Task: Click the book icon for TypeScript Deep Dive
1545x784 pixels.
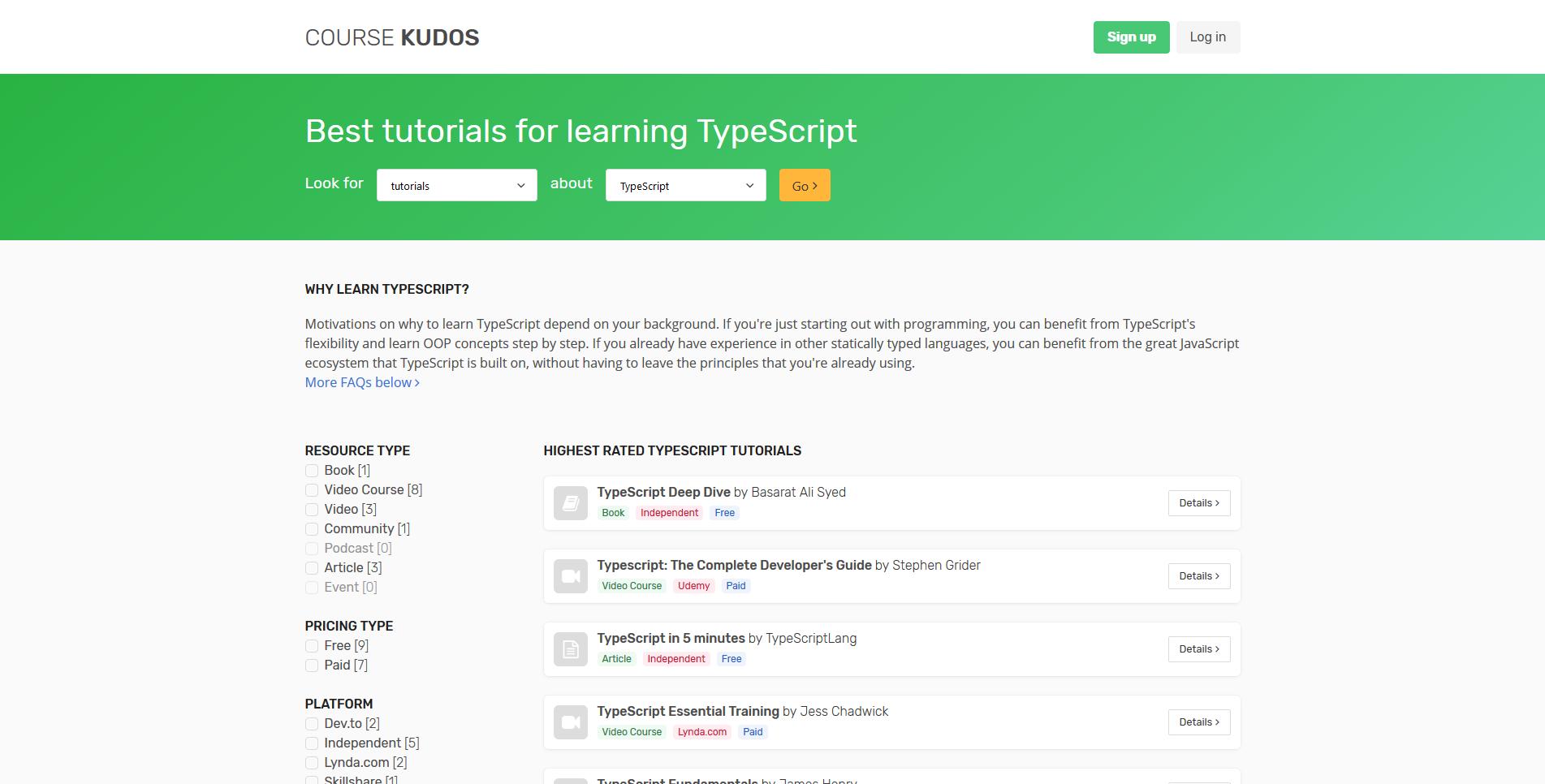Action: 570,503
